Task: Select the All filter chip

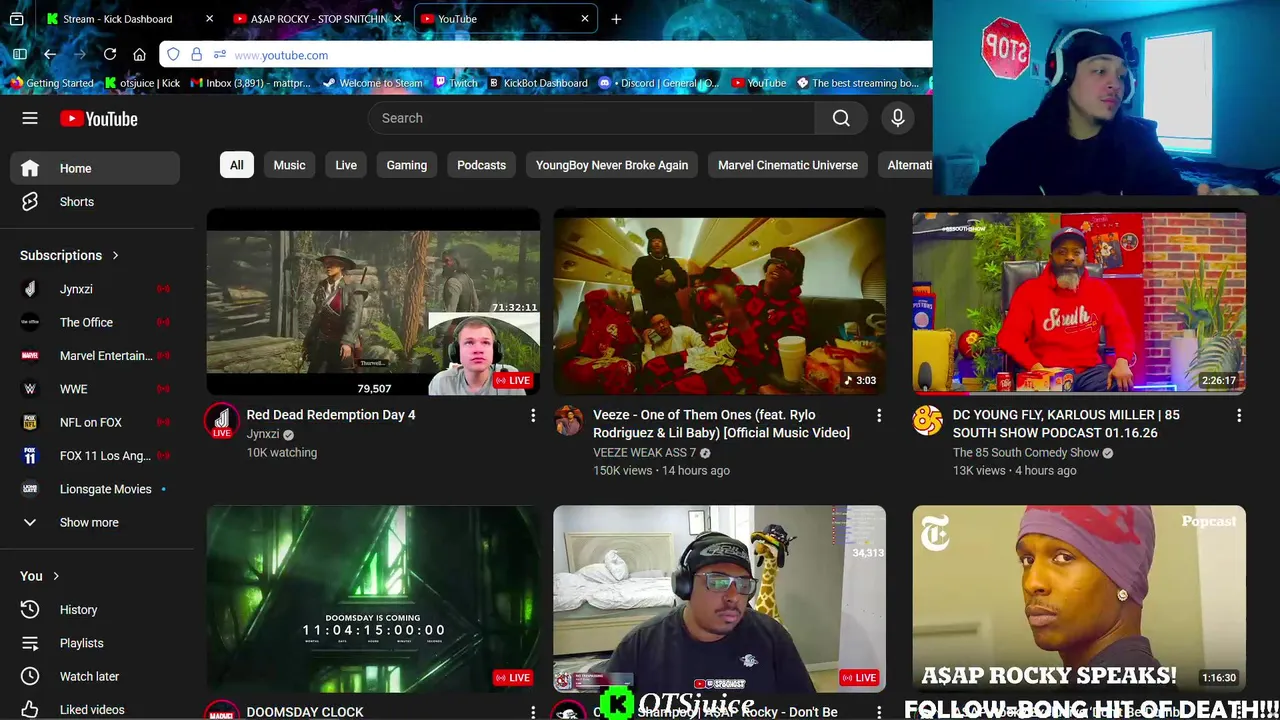Action: (x=237, y=165)
